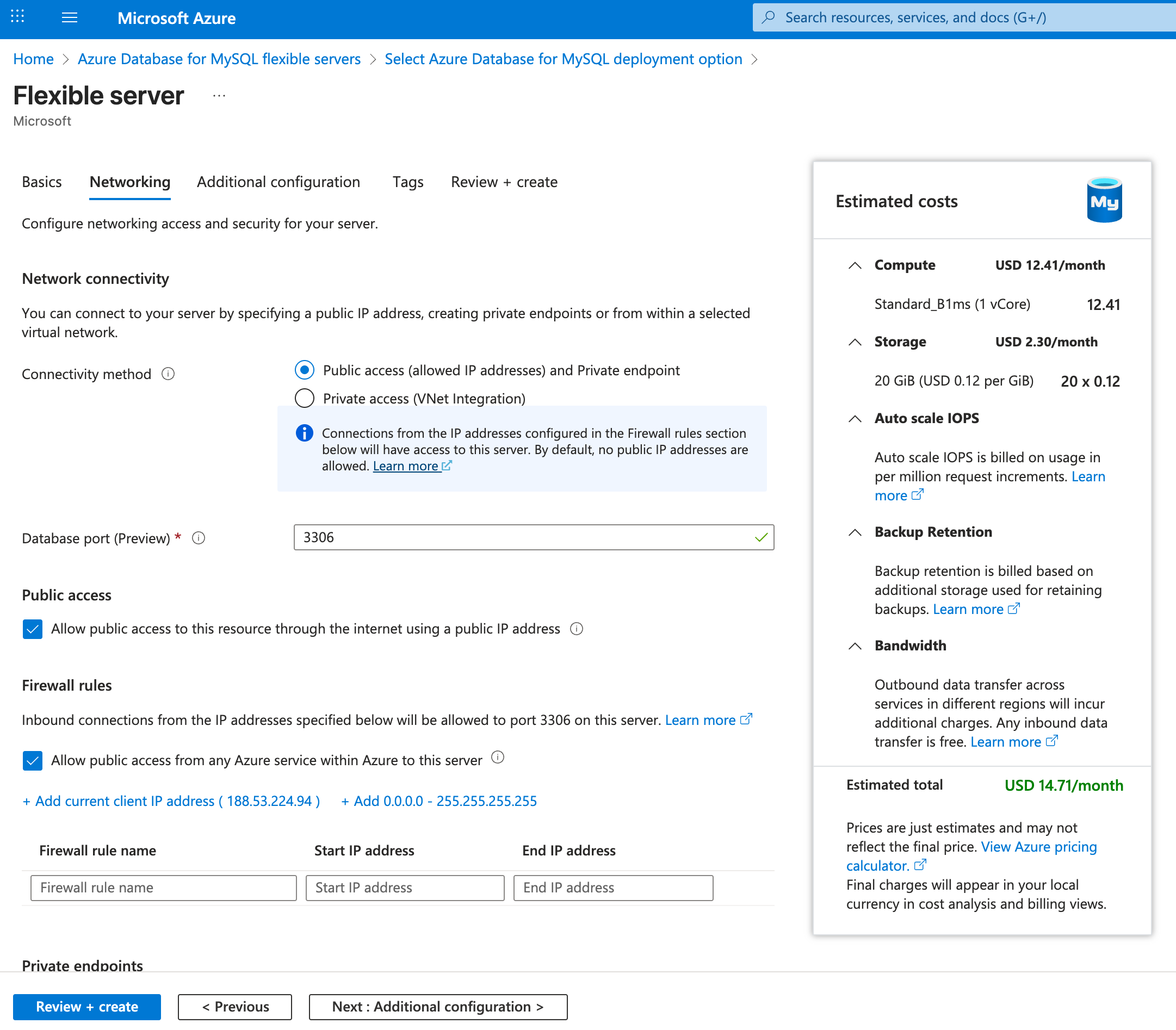Collapse the Bandwidth cost section

coord(855,646)
